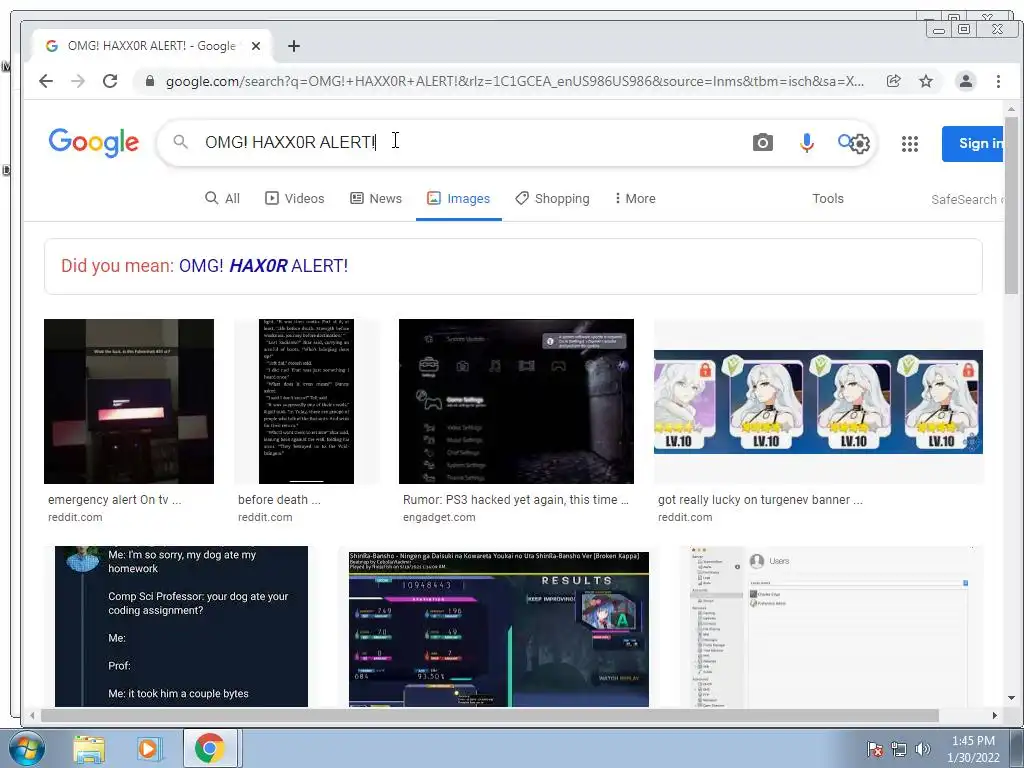Open Windows Explorer from the taskbar
The width and height of the screenshot is (1024, 768).
pos(89,749)
